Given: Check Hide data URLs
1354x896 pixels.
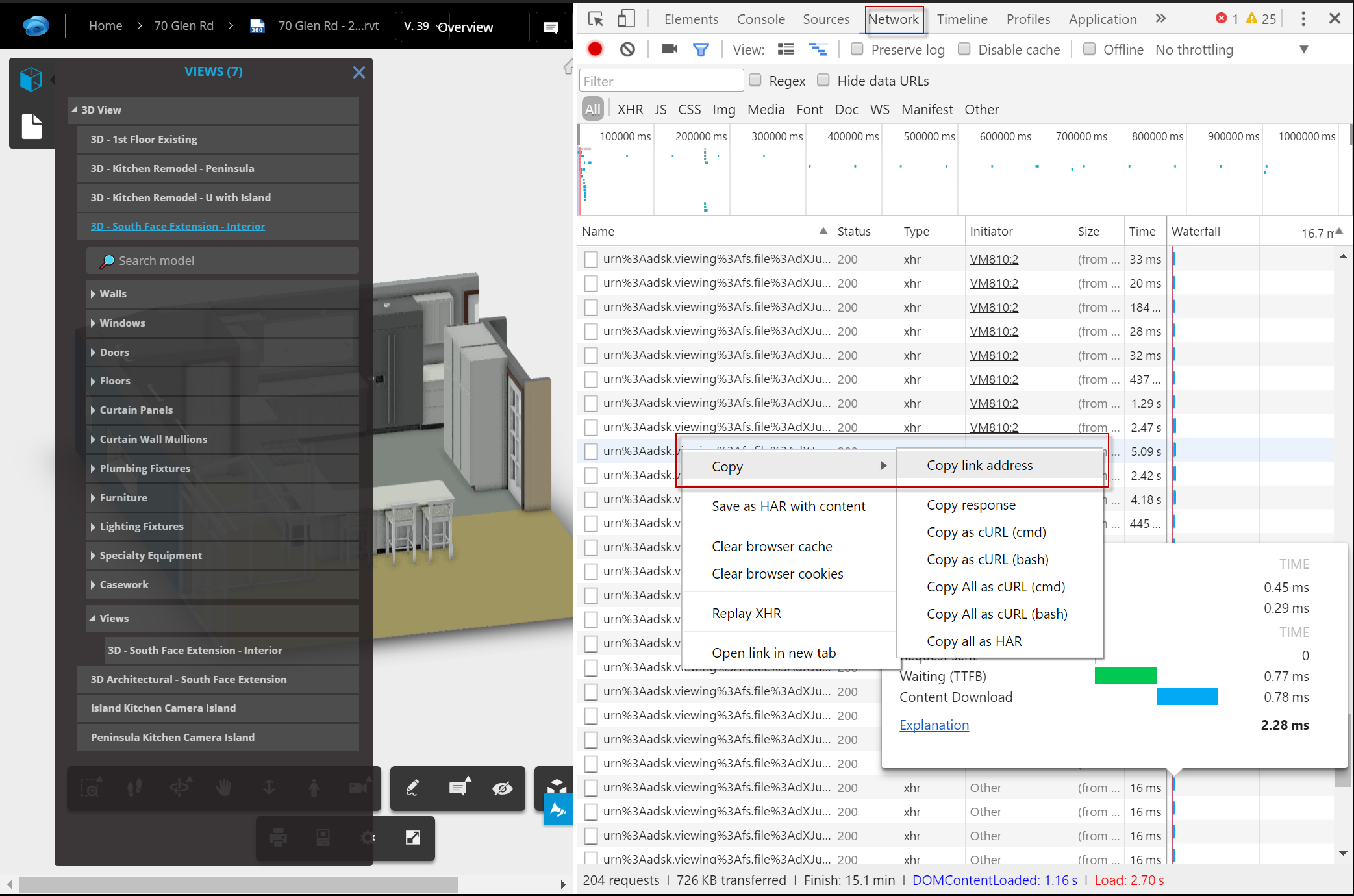Looking at the screenshot, I should tap(823, 80).
